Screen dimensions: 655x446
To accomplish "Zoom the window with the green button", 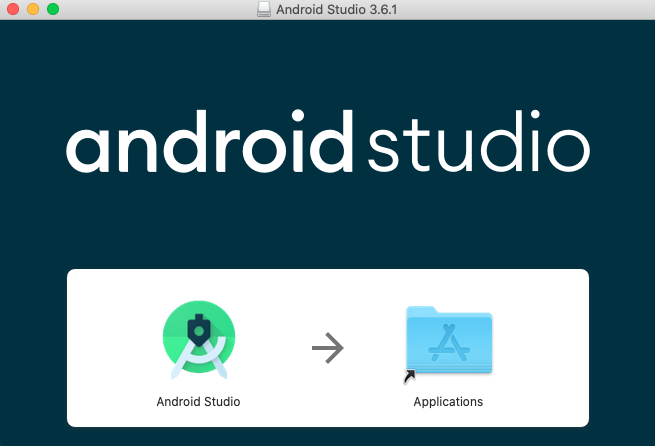I will click(x=53, y=9).
